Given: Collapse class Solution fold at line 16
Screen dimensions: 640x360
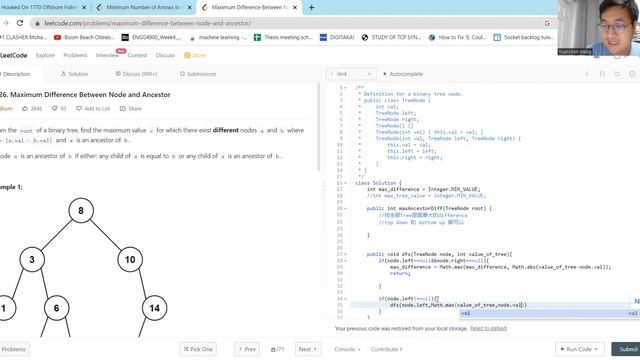Looking at the screenshot, I should 345,183.
